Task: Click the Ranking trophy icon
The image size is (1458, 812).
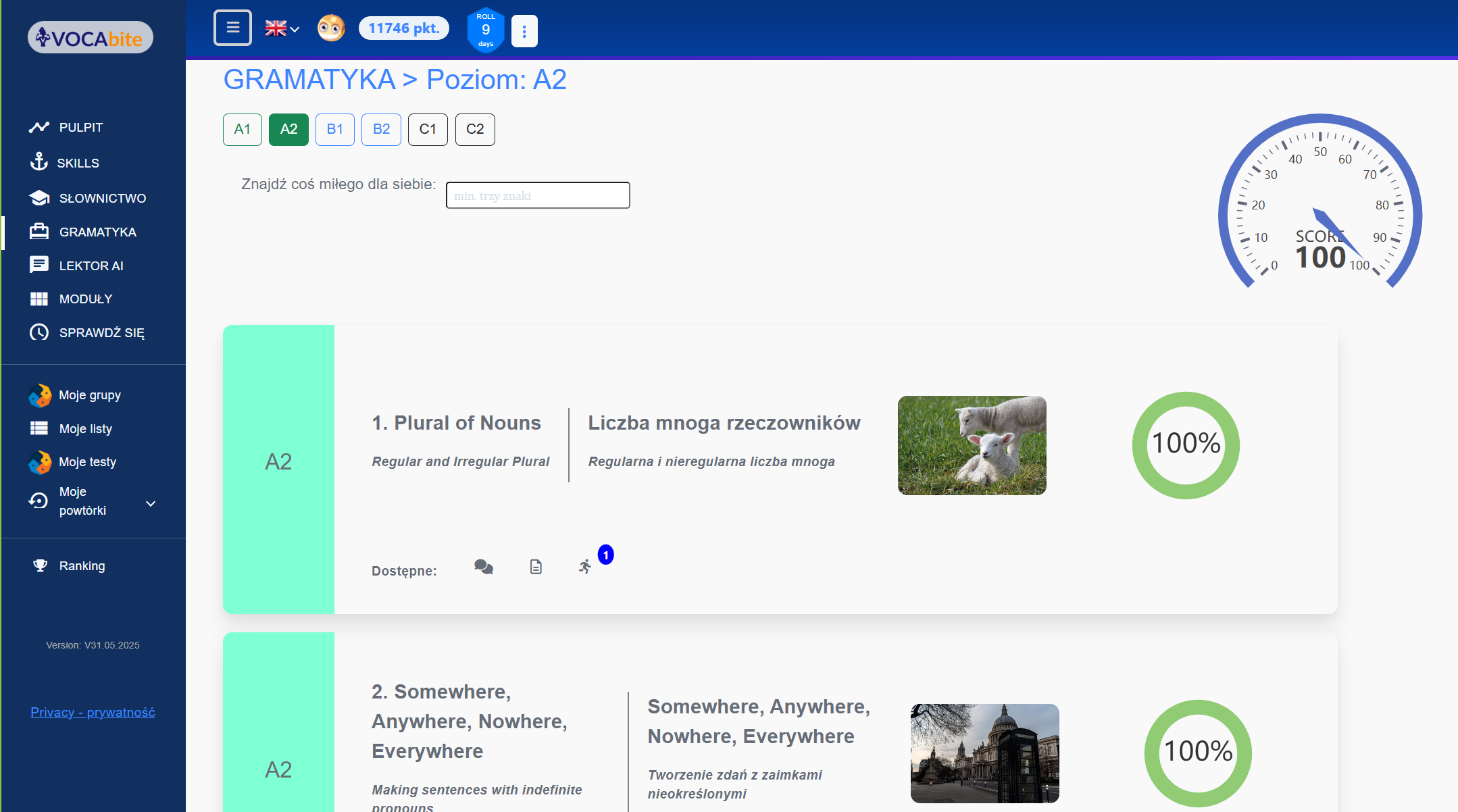Action: tap(41, 565)
